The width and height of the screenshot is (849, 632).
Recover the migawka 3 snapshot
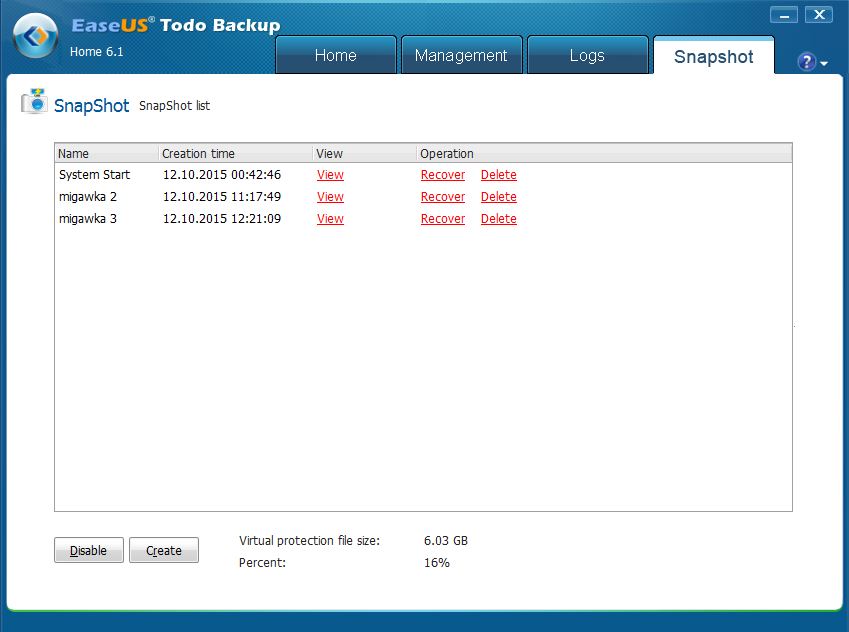tap(443, 219)
